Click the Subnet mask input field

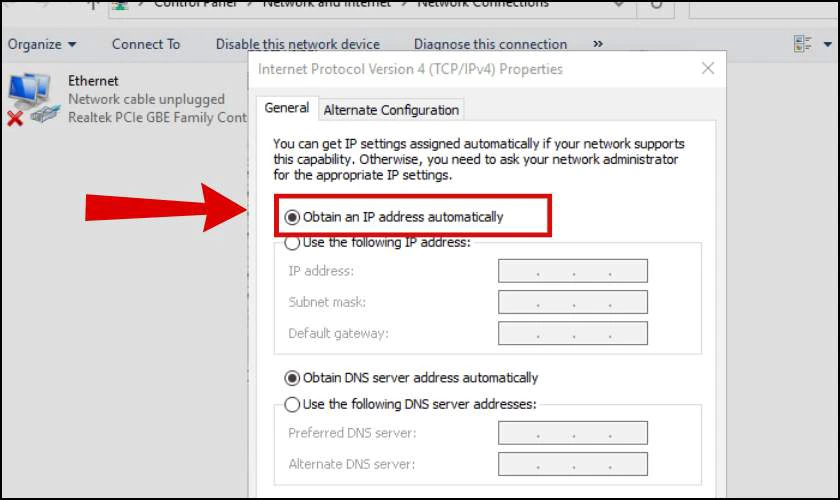tap(573, 302)
